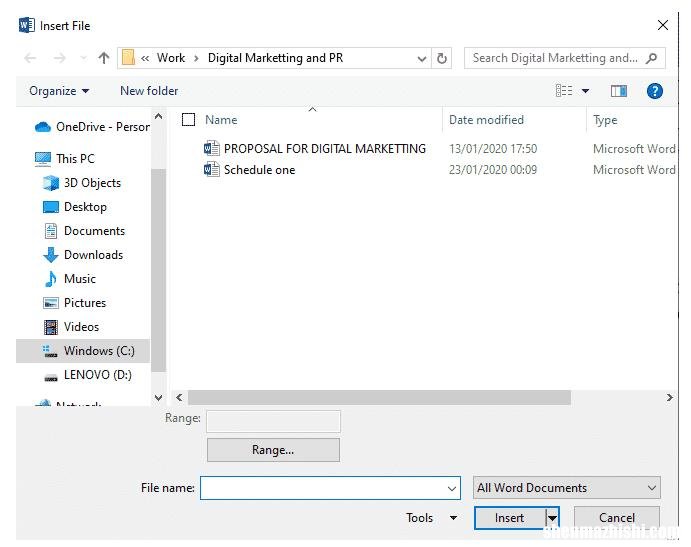Screen dimensions: 691x547
Task: Open Documents in the sidebar
Action: (x=84, y=231)
